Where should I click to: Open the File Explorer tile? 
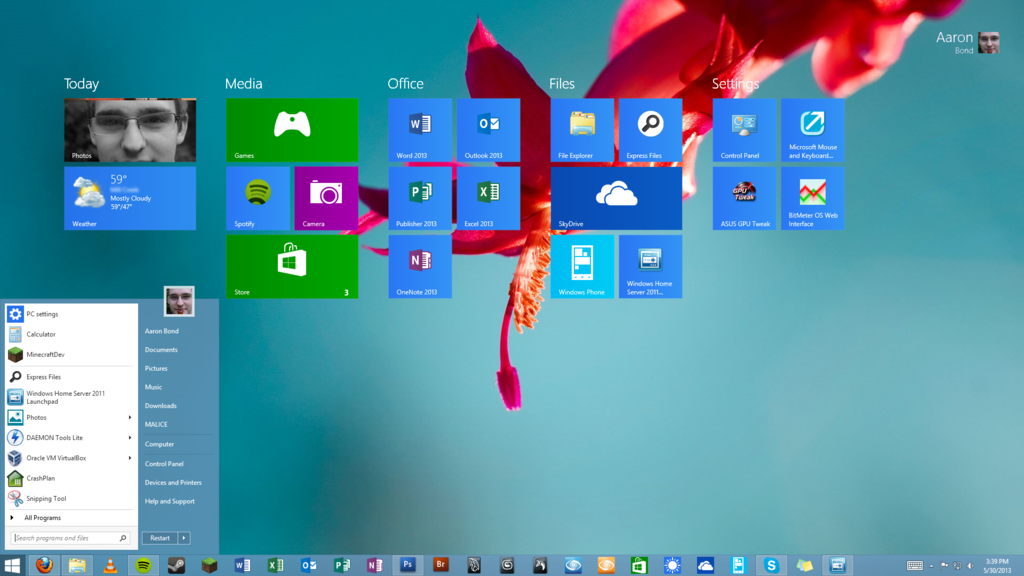coord(582,130)
